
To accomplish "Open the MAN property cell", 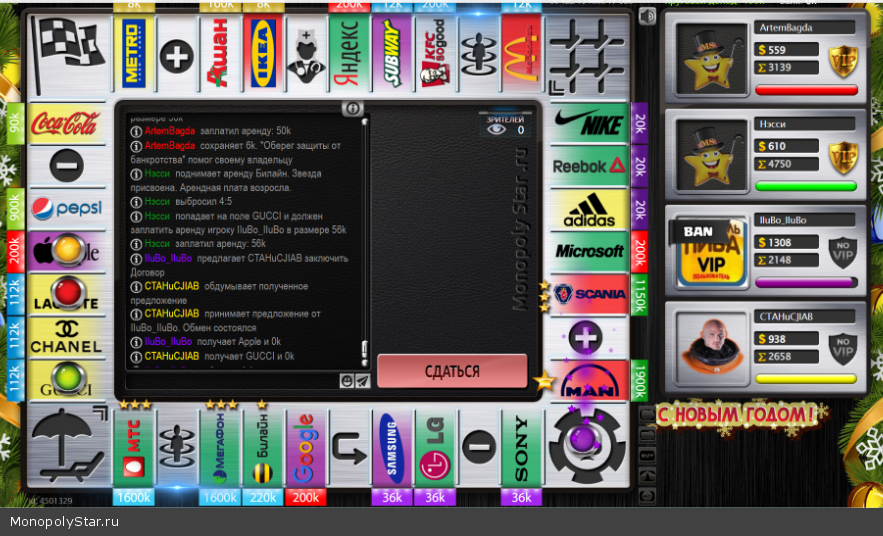I will 588,381.
